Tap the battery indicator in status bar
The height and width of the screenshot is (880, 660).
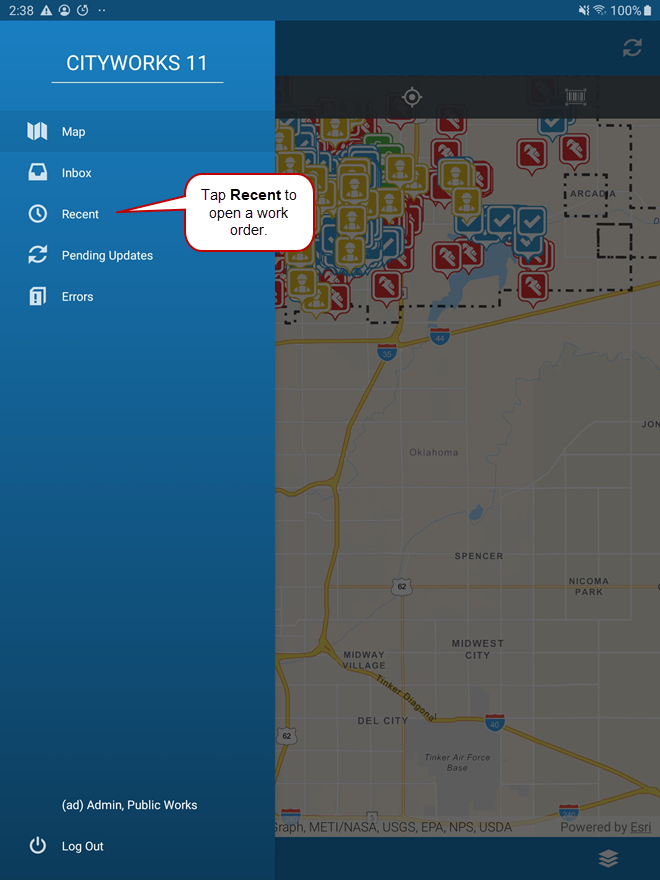[x=647, y=10]
